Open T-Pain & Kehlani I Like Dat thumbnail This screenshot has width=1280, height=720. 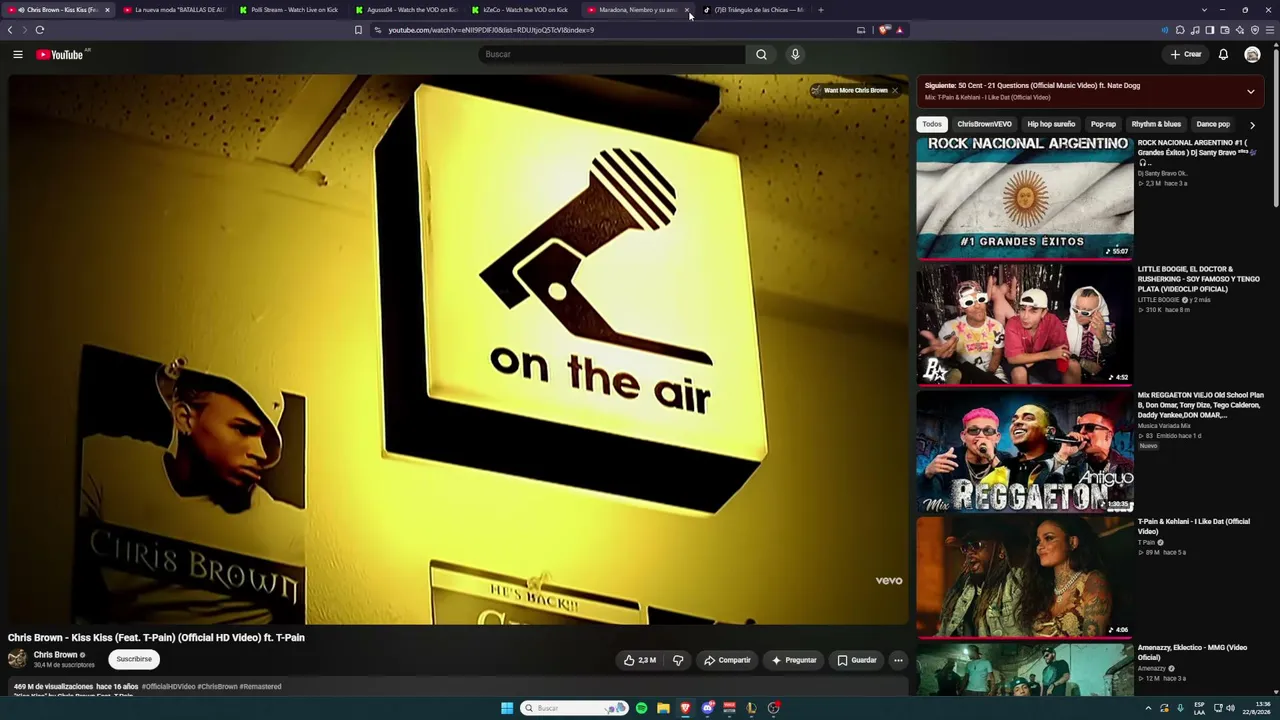(x=1025, y=576)
